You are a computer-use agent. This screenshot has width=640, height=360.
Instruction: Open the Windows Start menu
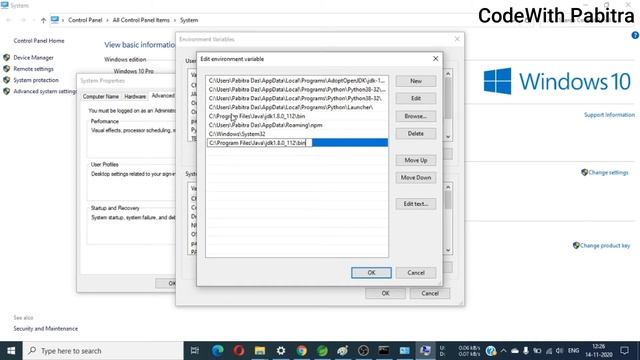click(11, 351)
